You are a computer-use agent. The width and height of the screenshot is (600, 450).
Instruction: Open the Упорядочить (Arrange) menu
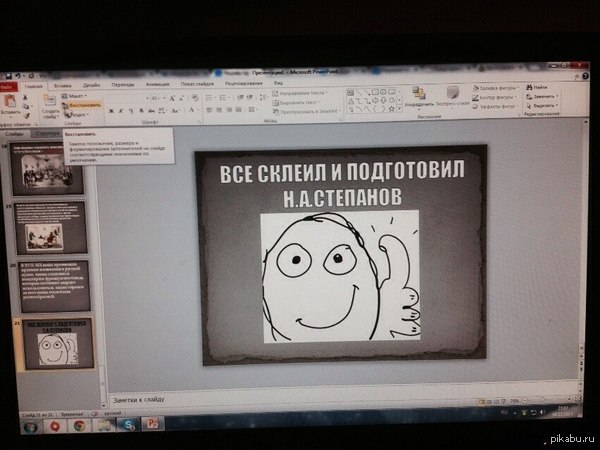419,98
